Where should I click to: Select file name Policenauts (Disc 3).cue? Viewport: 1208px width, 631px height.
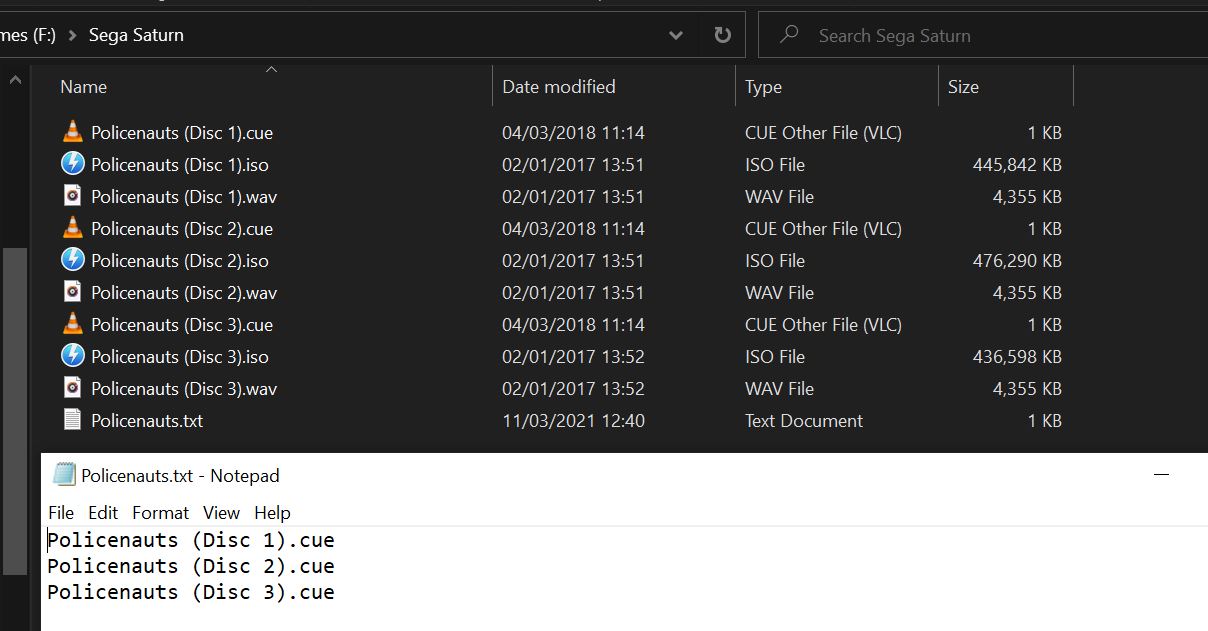pos(182,324)
